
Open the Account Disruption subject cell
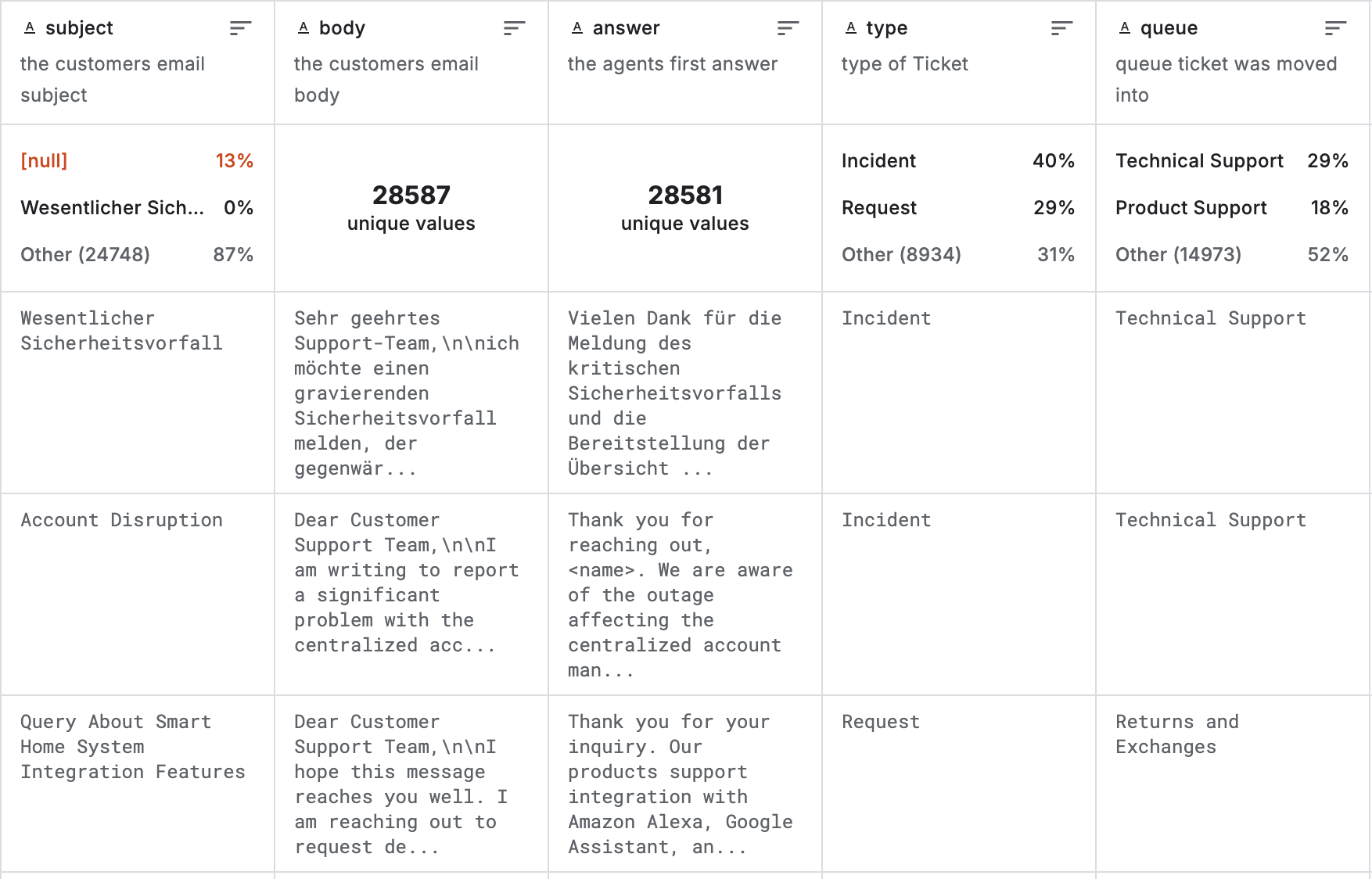click(x=122, y=520)
